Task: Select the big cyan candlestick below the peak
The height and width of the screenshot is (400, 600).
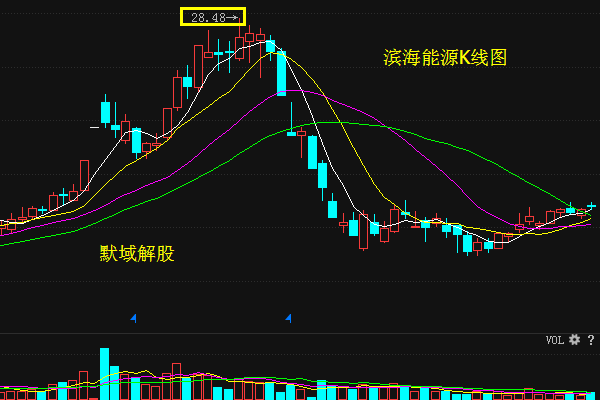Action: (x=281, y=73)
